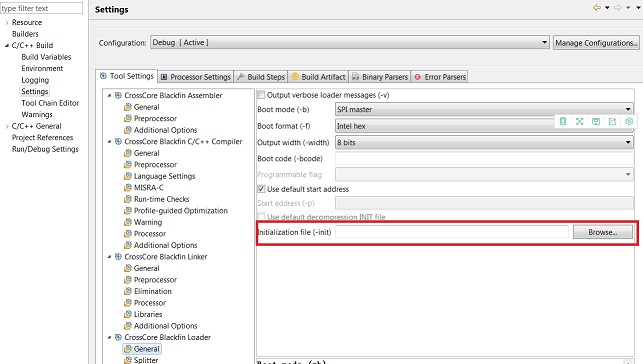Open the Boot mode dropdown
Image resolution: width=643 pixels, height=364 pixels.
(484, 109)
